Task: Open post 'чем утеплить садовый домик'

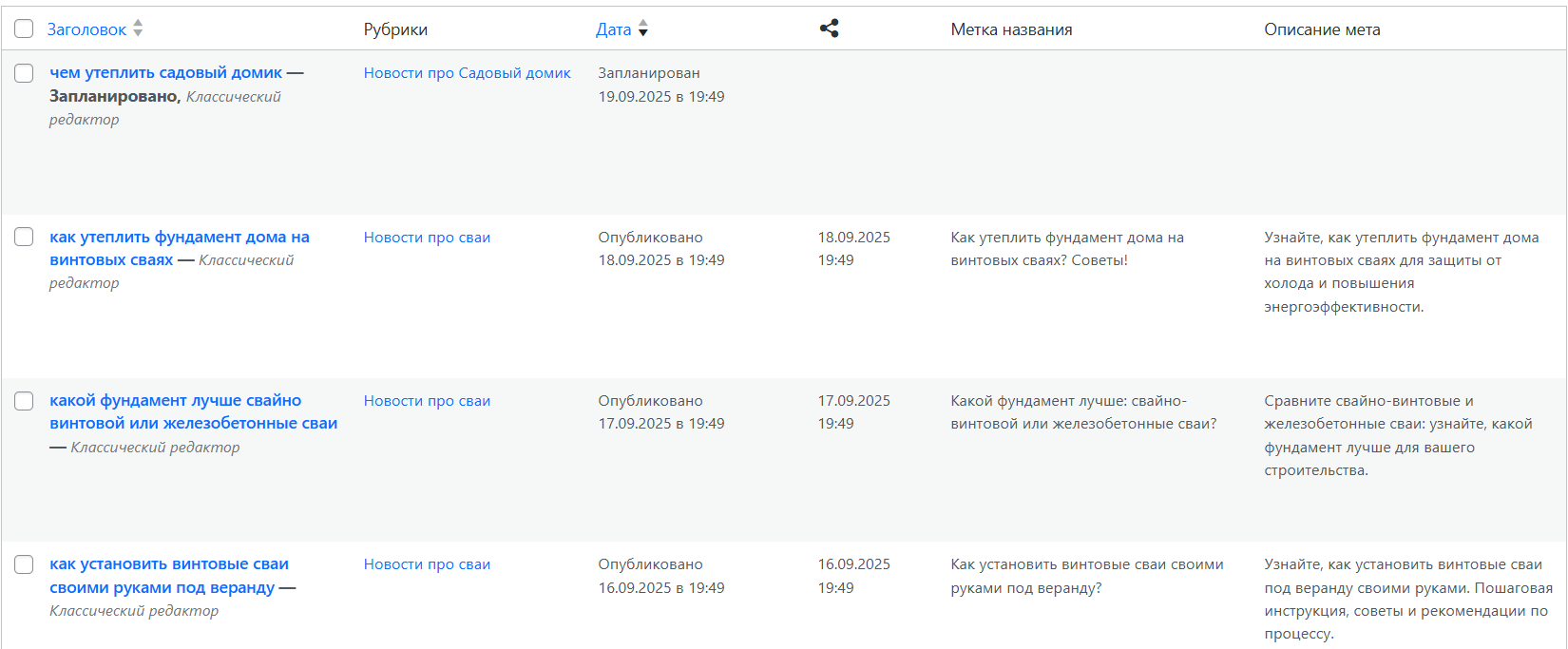Action: [x=165, y=73]
